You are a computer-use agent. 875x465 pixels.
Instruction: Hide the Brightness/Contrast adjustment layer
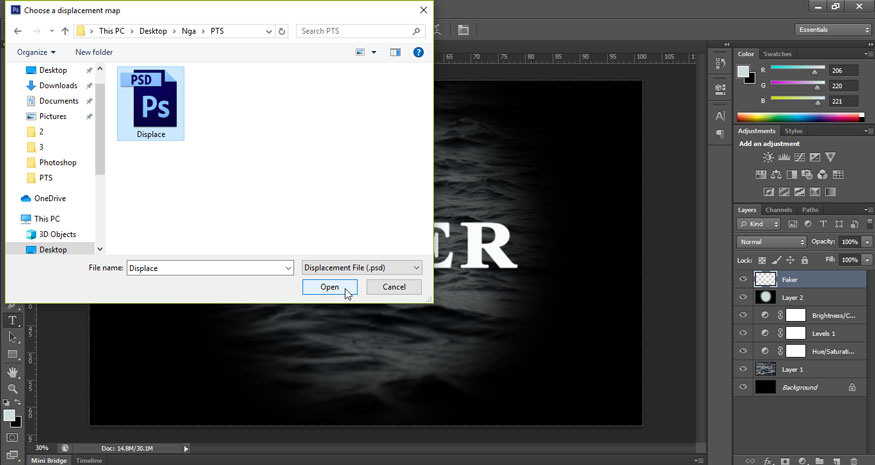click(743, 315)
